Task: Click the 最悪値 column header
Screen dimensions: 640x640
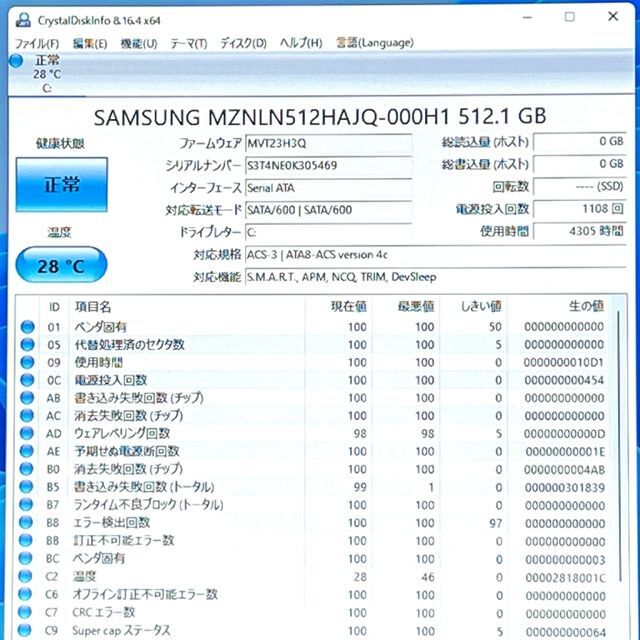Action: (416, 306)
